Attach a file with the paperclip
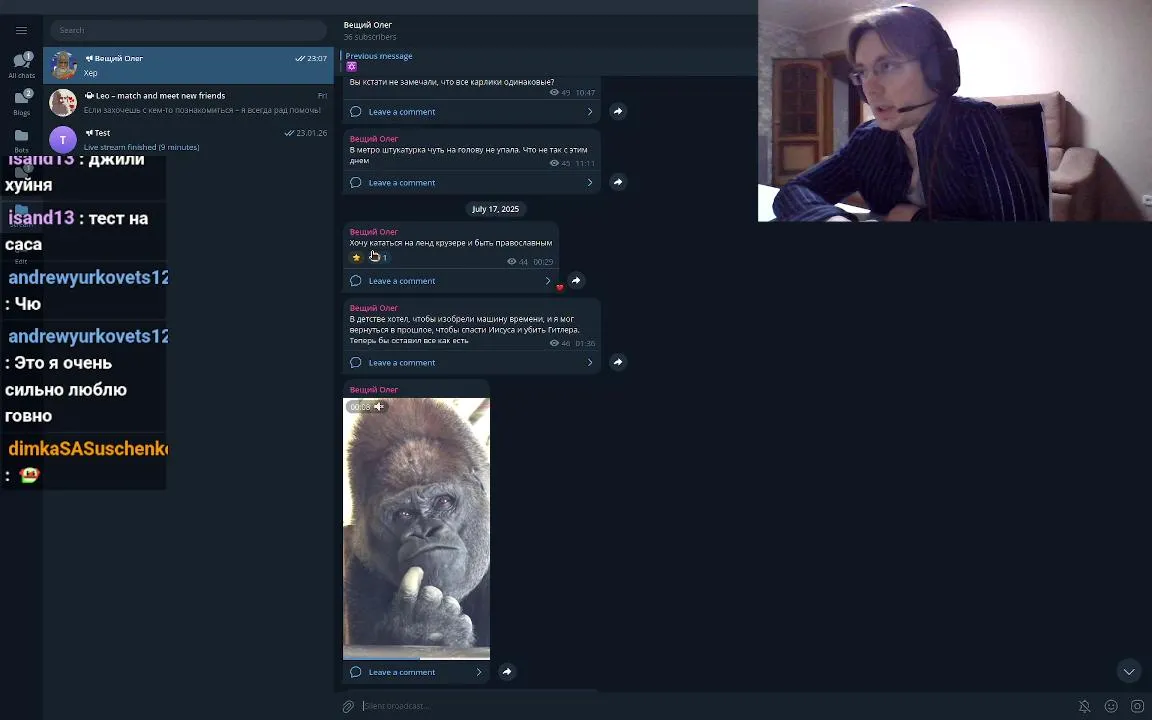 coord(348,706)
